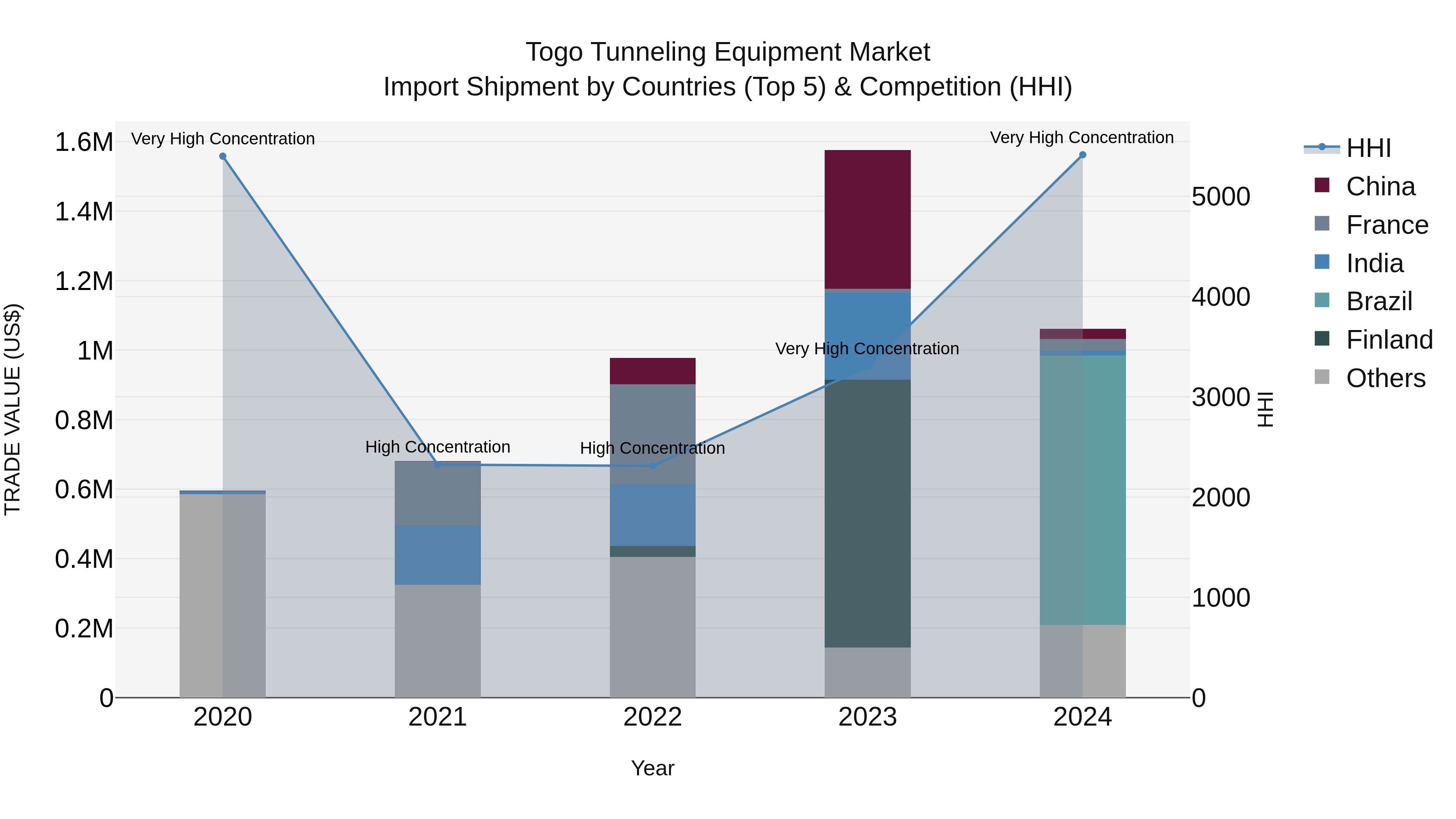This screenshot has height=819, width=1456.
Task: Click the 'Year' axis title
Action: (653, 768)
